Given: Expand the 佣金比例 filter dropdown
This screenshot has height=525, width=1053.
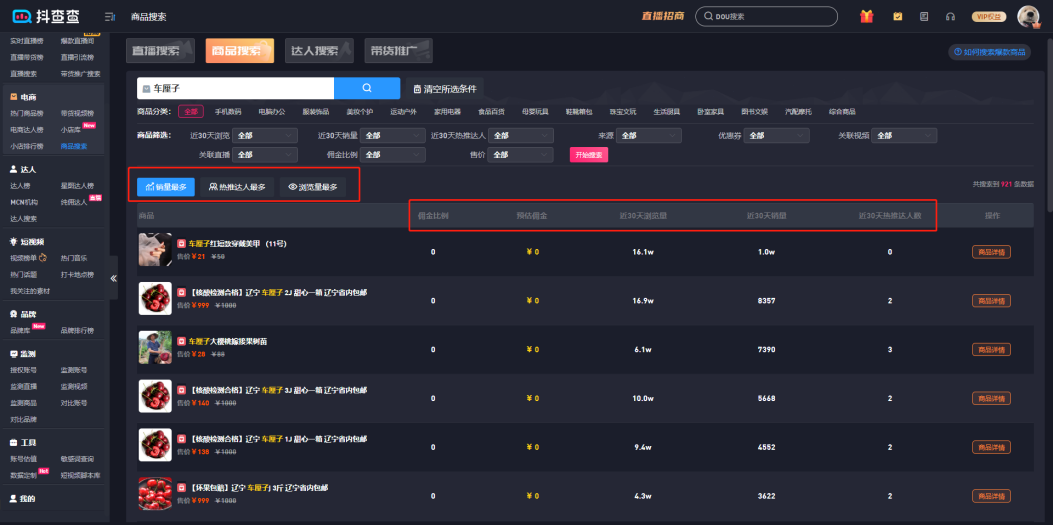Looking at the screenshot, I should [386, 155].
